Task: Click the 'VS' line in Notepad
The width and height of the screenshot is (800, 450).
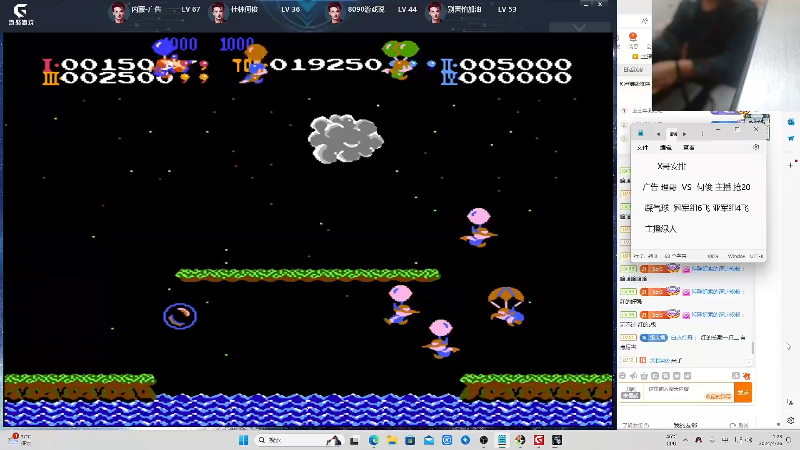Action: 696,187
